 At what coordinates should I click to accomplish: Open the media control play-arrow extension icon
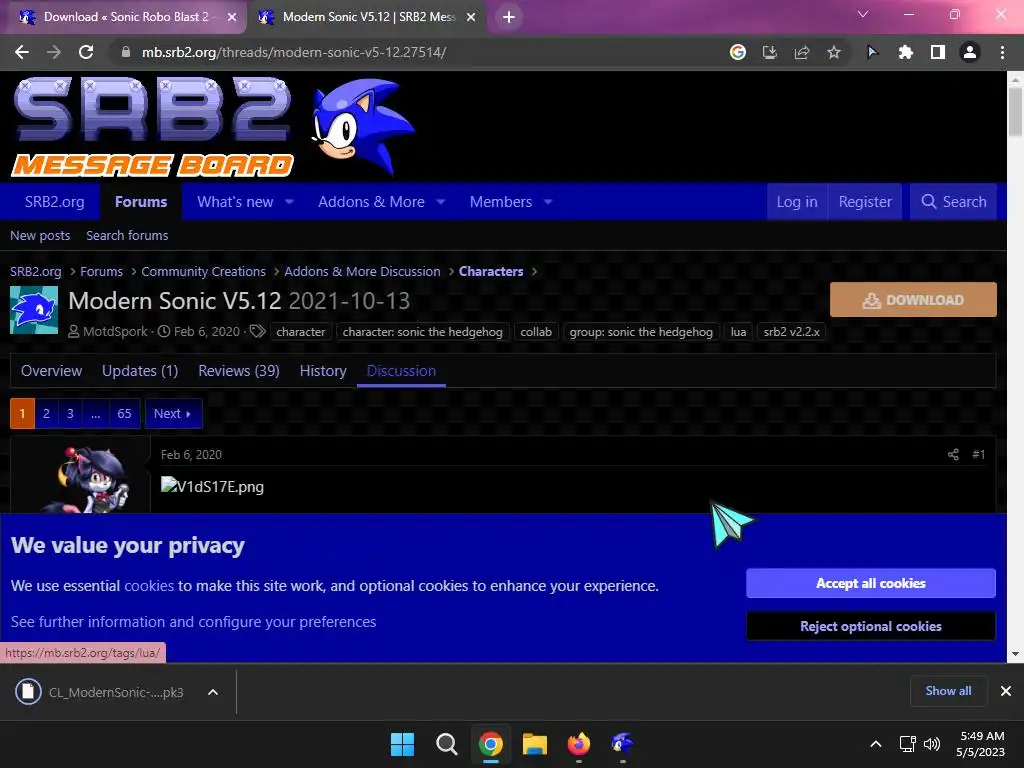click(x=872, y=52)
